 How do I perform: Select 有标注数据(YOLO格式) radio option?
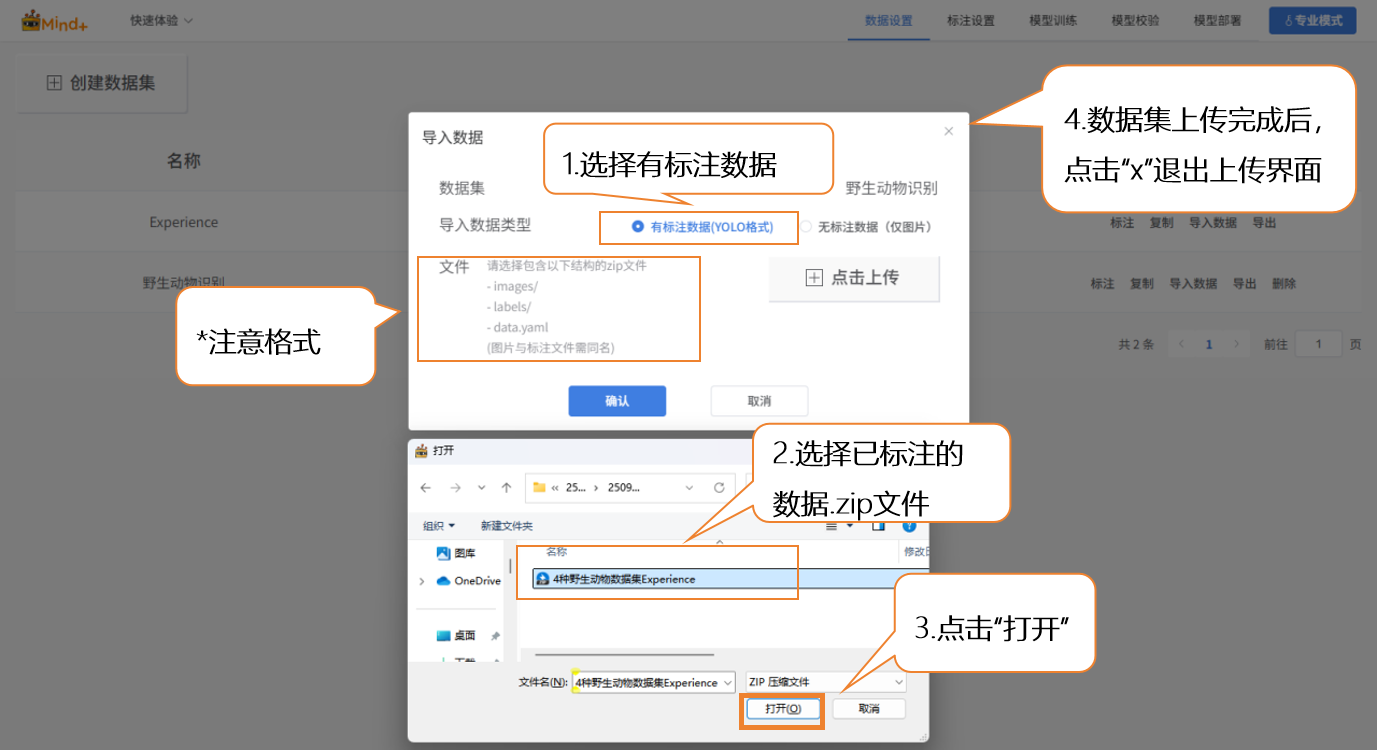click(638, 227)
